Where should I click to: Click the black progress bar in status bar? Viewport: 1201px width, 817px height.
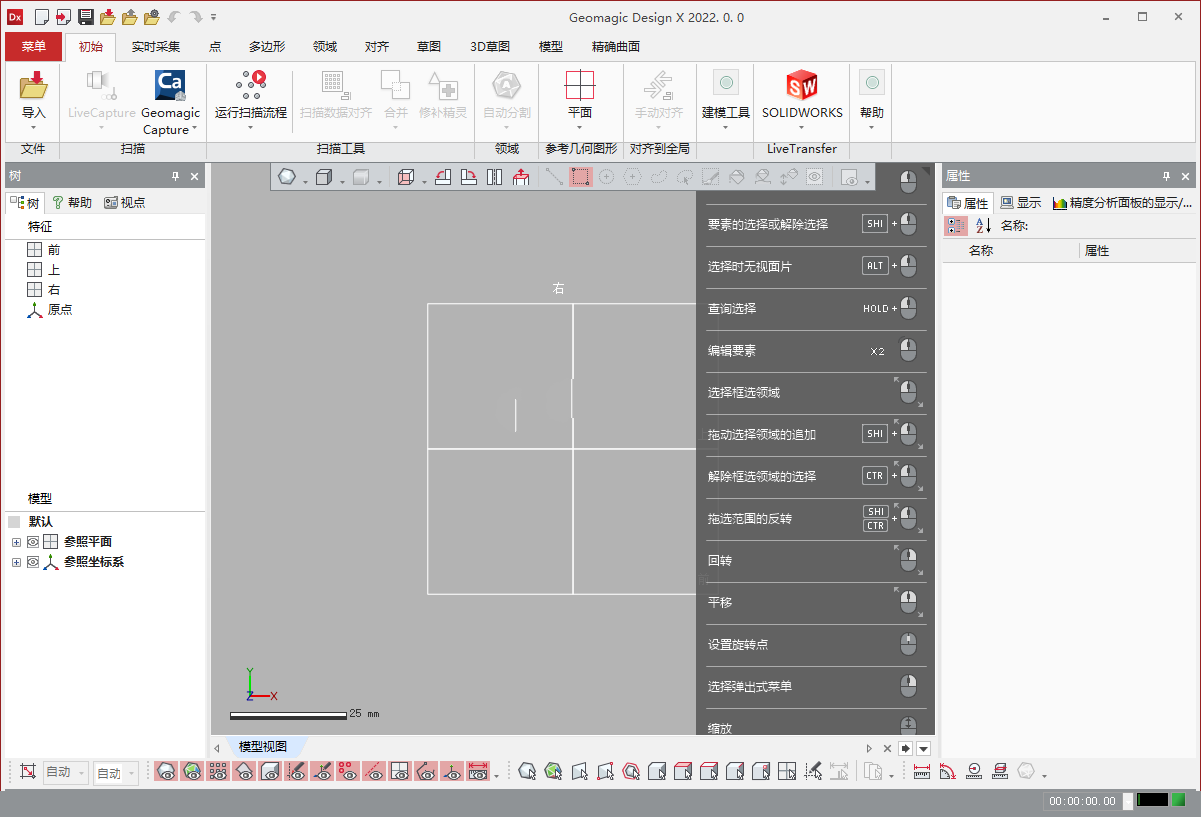[1152, 800]
